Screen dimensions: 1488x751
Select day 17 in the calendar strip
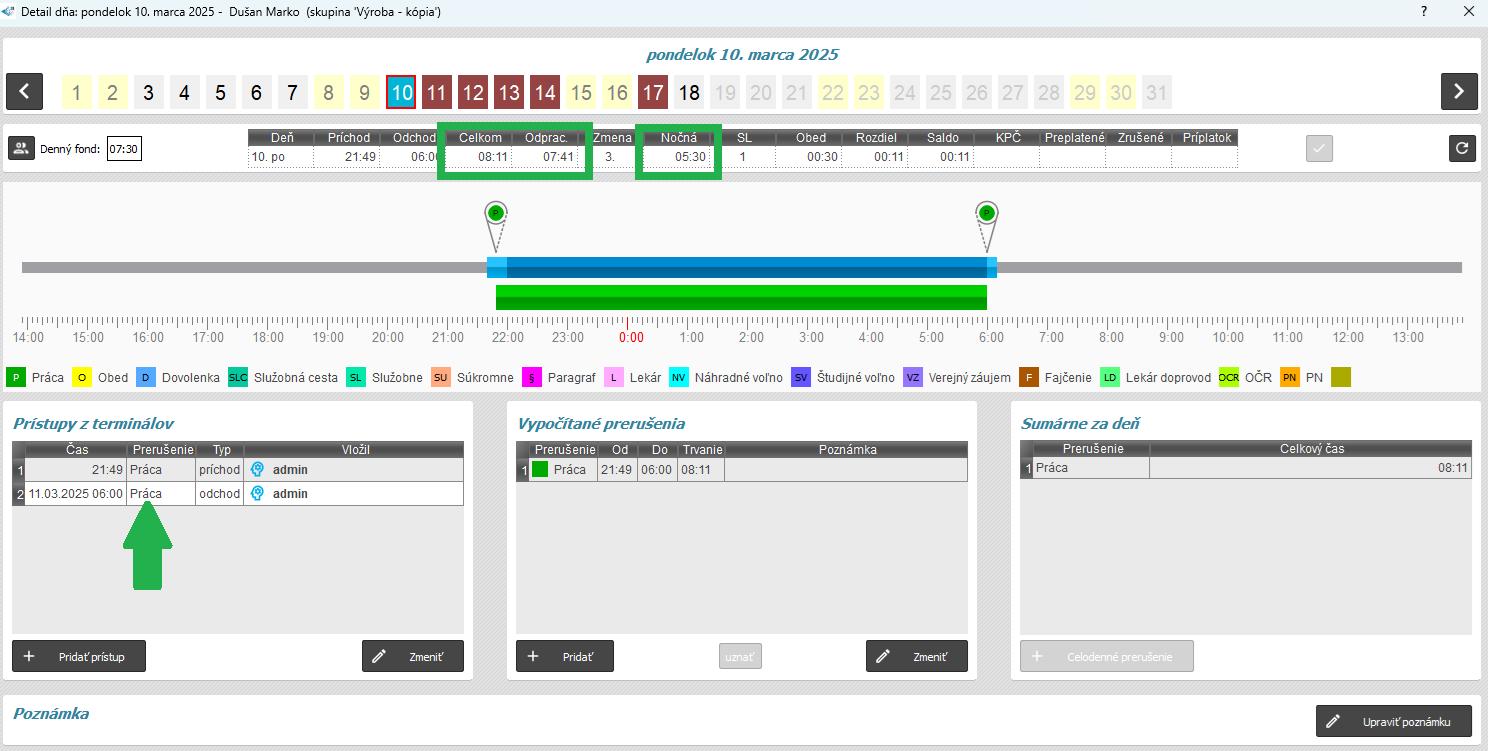pos(653,93)
